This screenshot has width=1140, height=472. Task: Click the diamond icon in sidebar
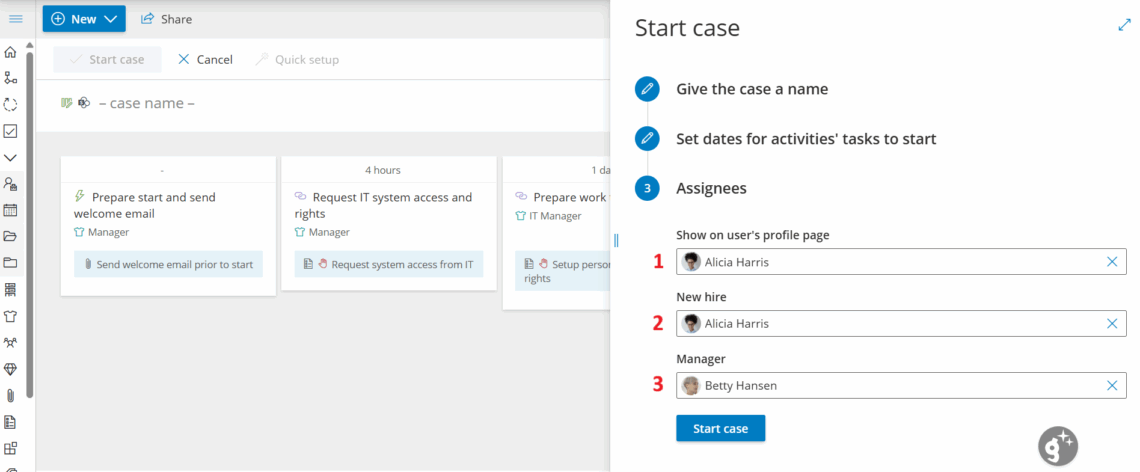[x=11, y=369]
